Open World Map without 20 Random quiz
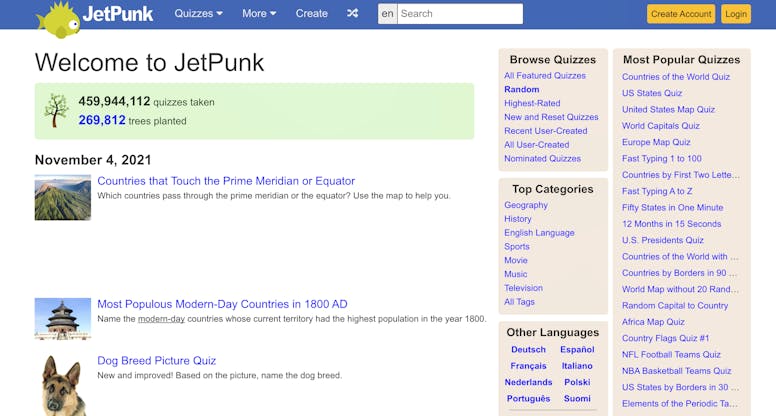This screenshot has height=416, width=776. 680,289
